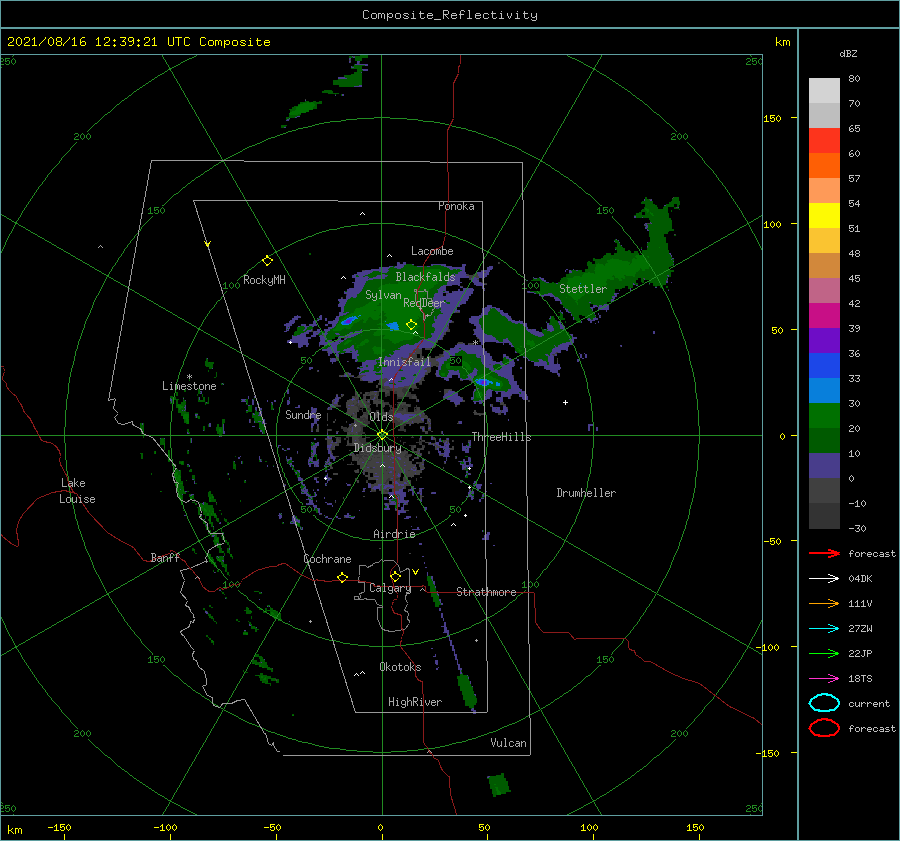The image size is (900, 841).
Task: Click the Cochrane city label
Action: tap(327, 559)
